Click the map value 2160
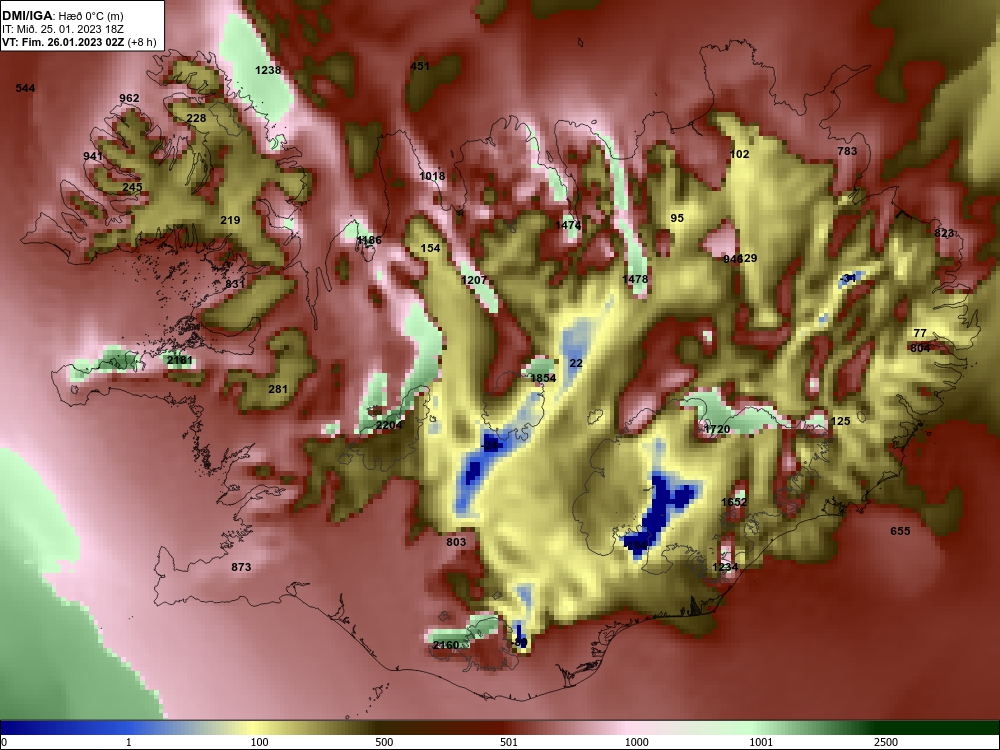The height and width of the screenshot is (750, 1000). [x=446, y=645]
